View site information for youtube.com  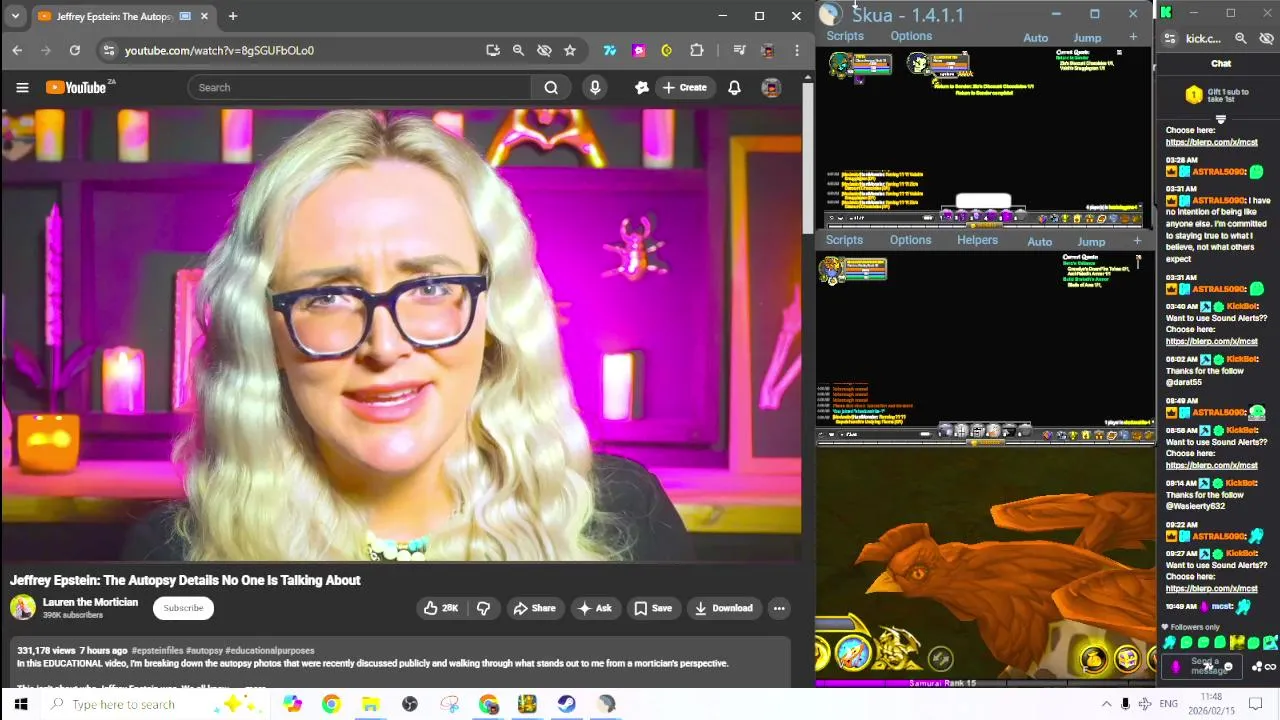pyautogui.click(x=108, y=50)
